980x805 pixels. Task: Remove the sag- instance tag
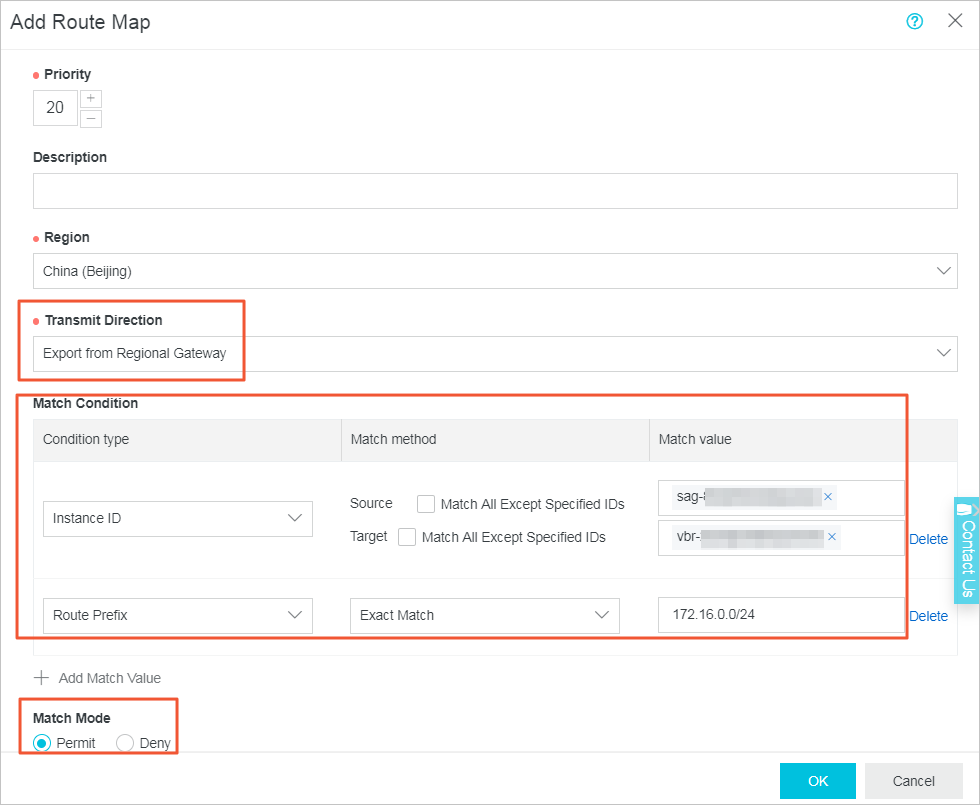pos(828,497)
